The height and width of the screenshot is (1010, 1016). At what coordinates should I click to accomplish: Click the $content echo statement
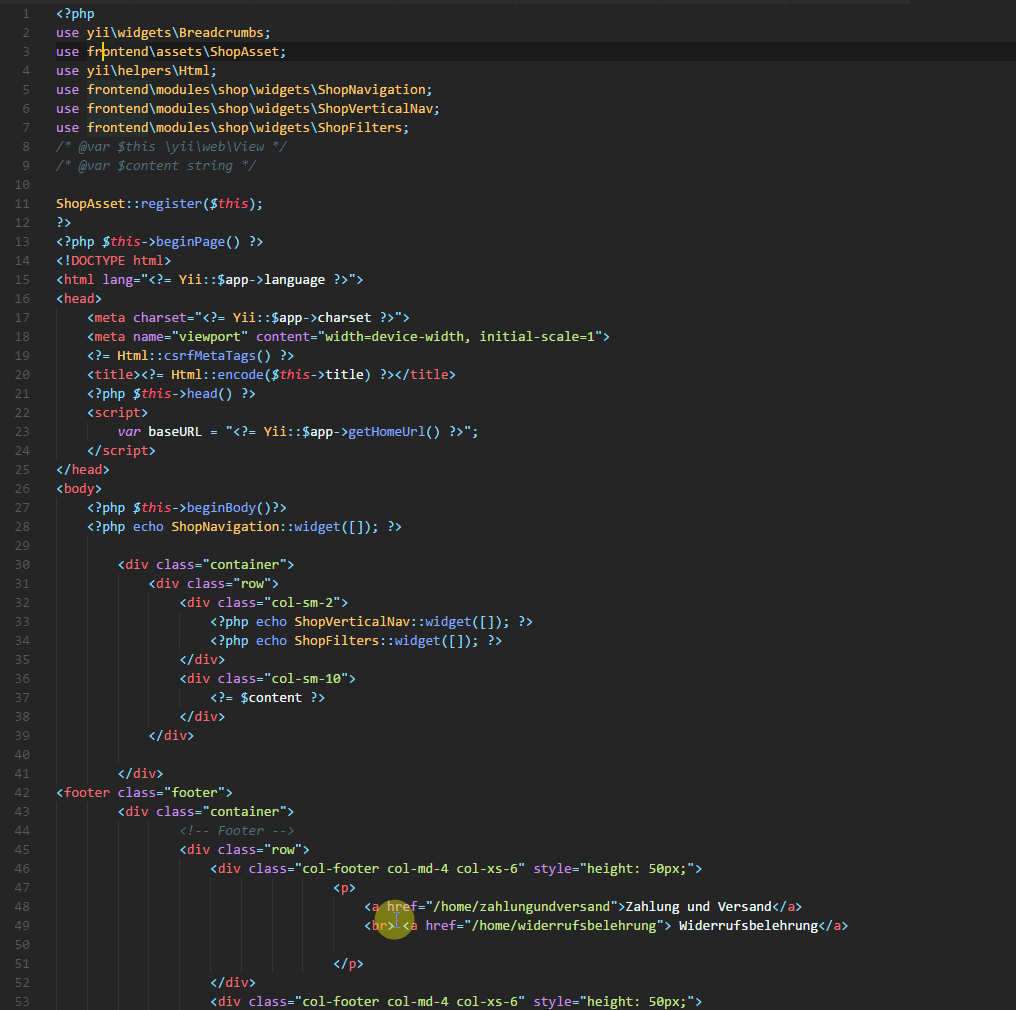click(x=267, y=697)
